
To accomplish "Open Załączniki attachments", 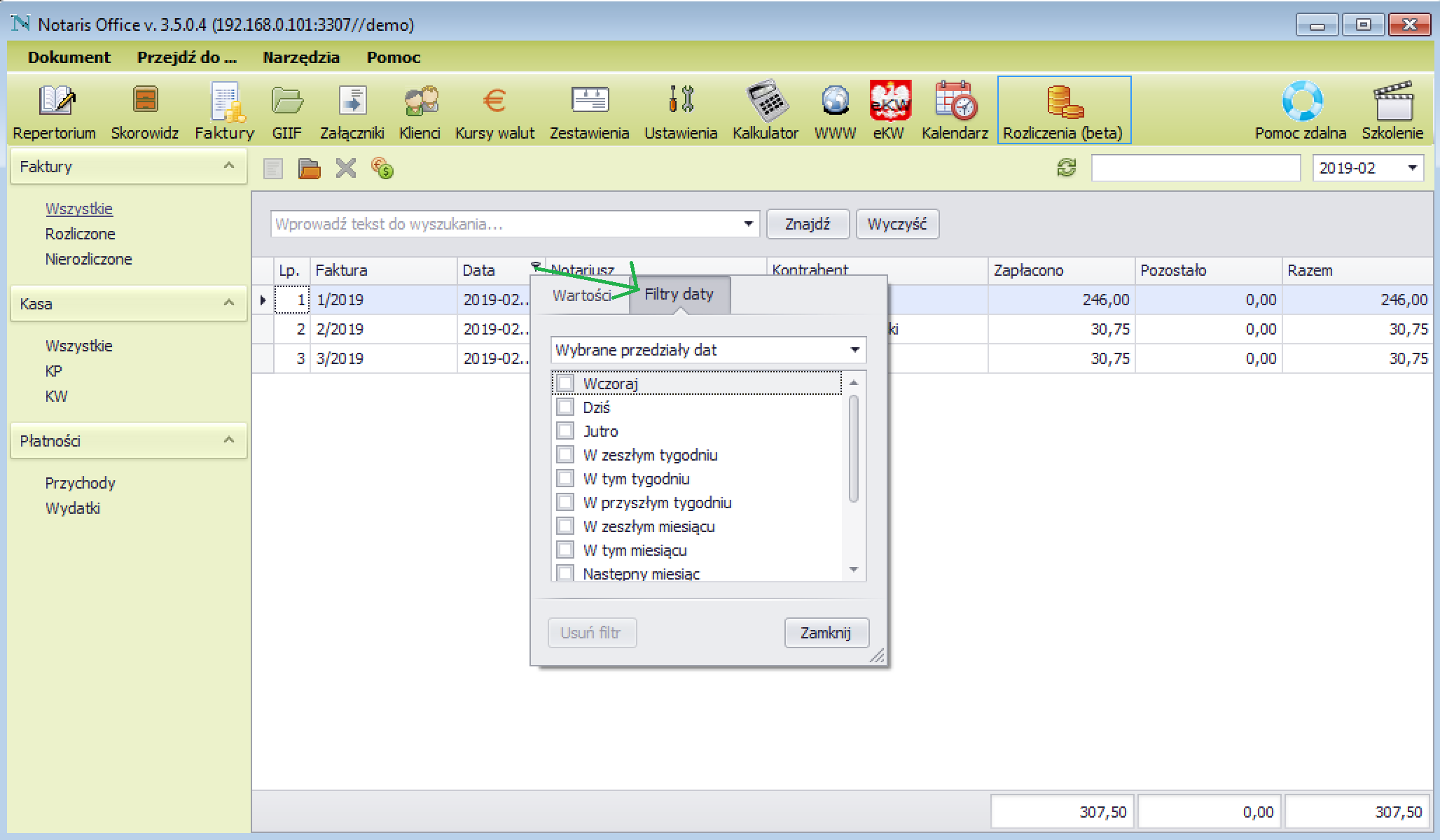I will coord(352,111).
